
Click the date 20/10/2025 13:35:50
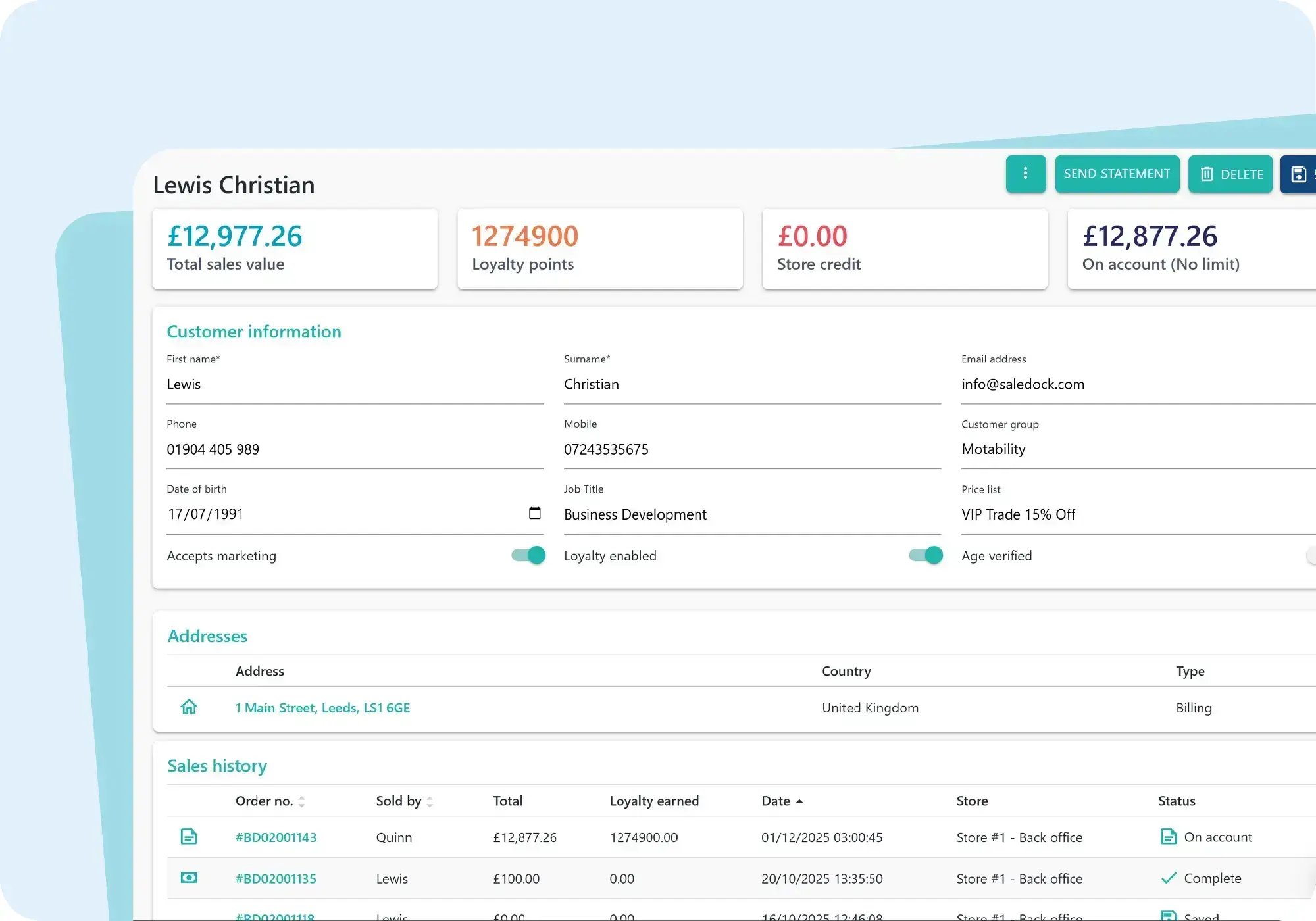coord(822,878)
